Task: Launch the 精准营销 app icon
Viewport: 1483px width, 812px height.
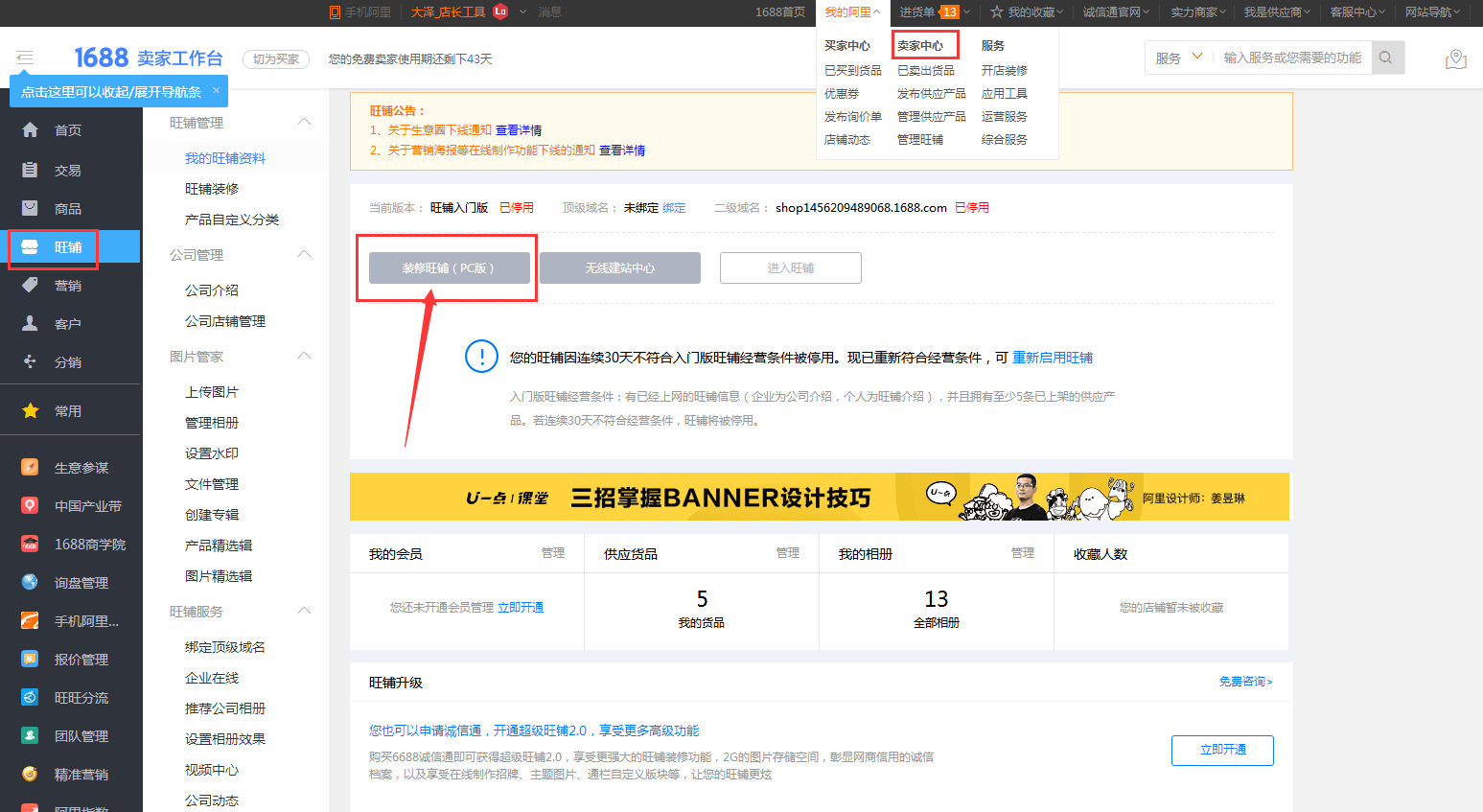Action: (31, 774)
